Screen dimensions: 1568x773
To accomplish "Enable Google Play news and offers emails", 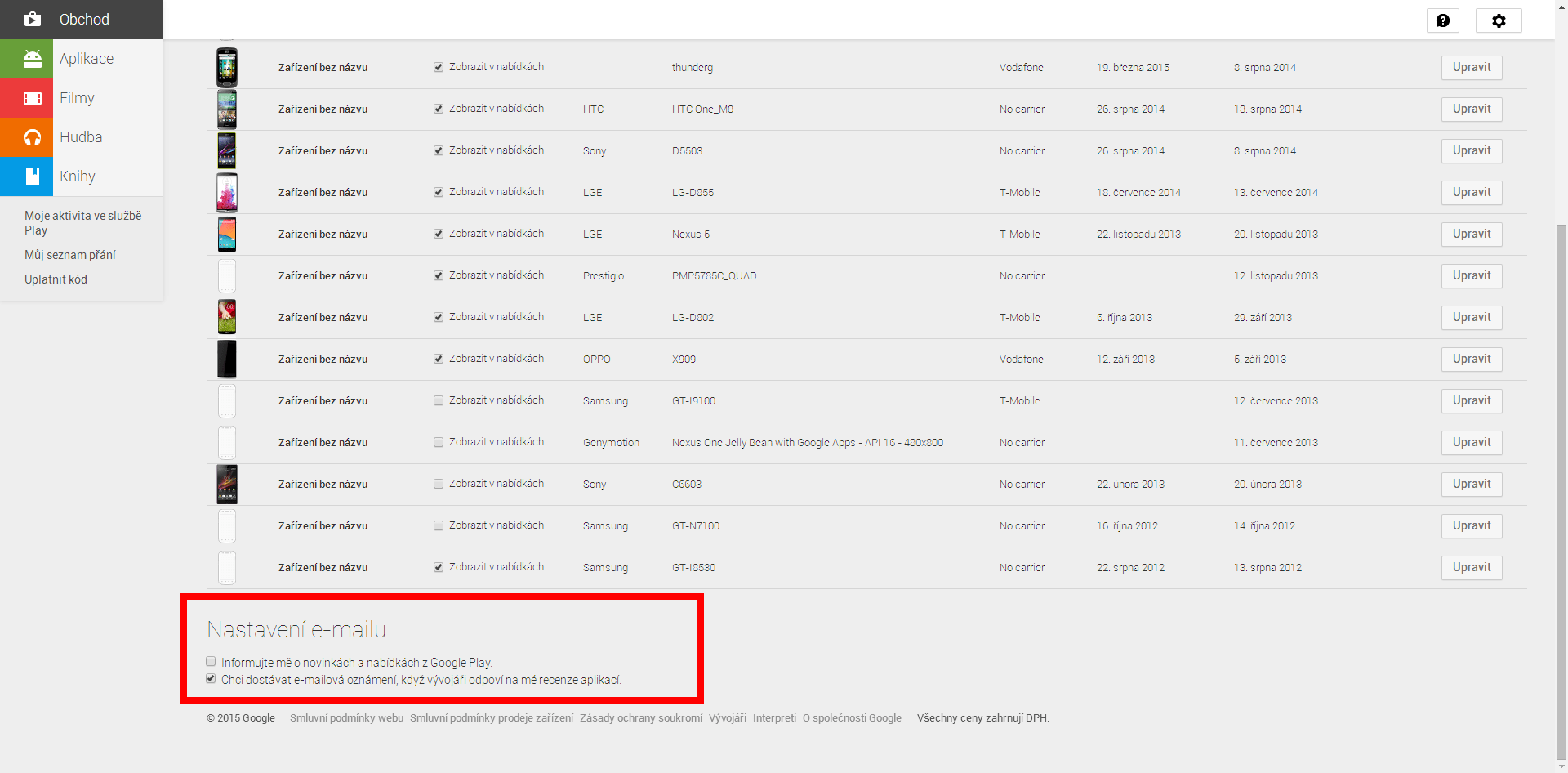I will [x=211, y=662].
